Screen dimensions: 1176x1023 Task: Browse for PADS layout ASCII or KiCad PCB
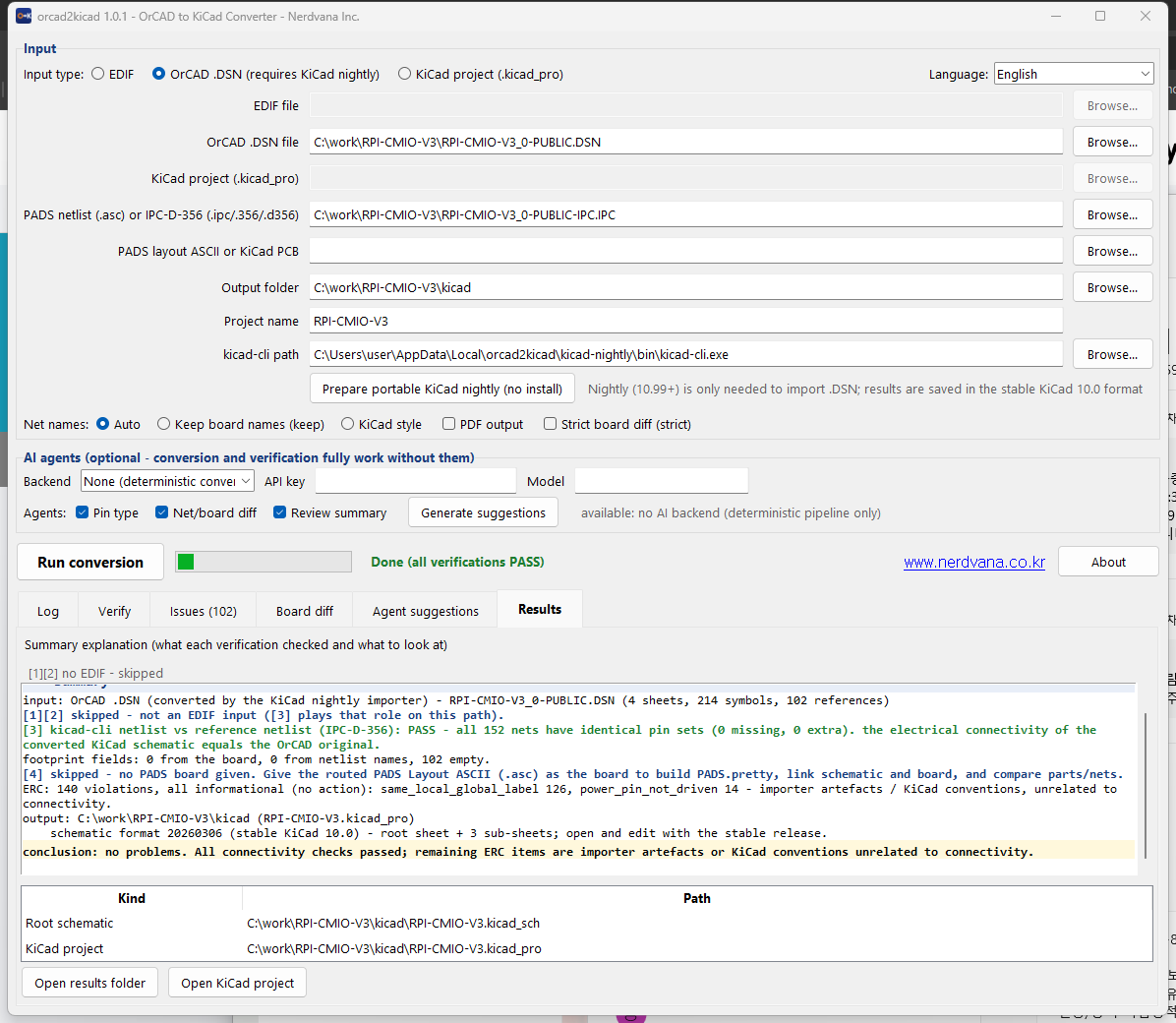click(1112, 251)
